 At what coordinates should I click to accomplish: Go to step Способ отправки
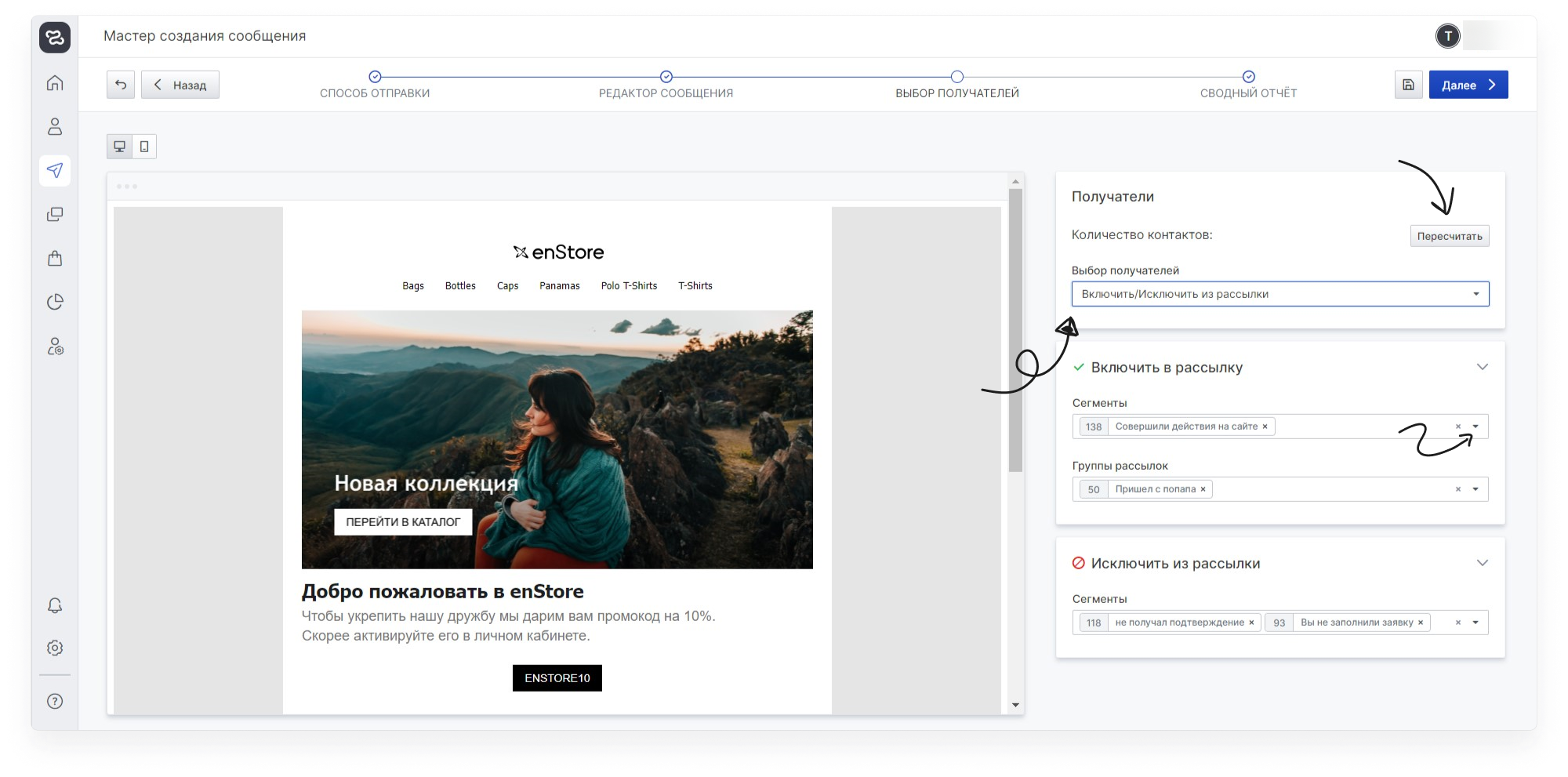tap(375, 85)
